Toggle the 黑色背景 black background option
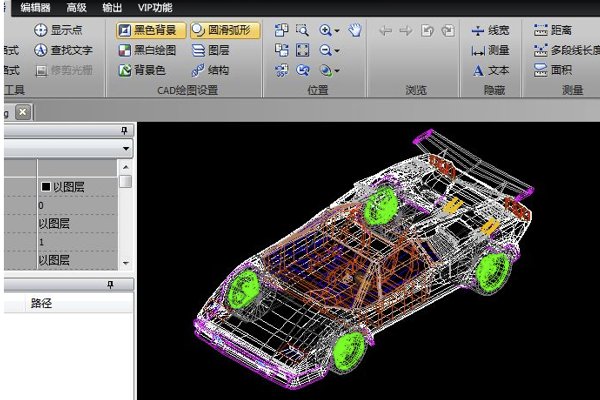Screen dimensions: 600x400 [x=150, y=31]
